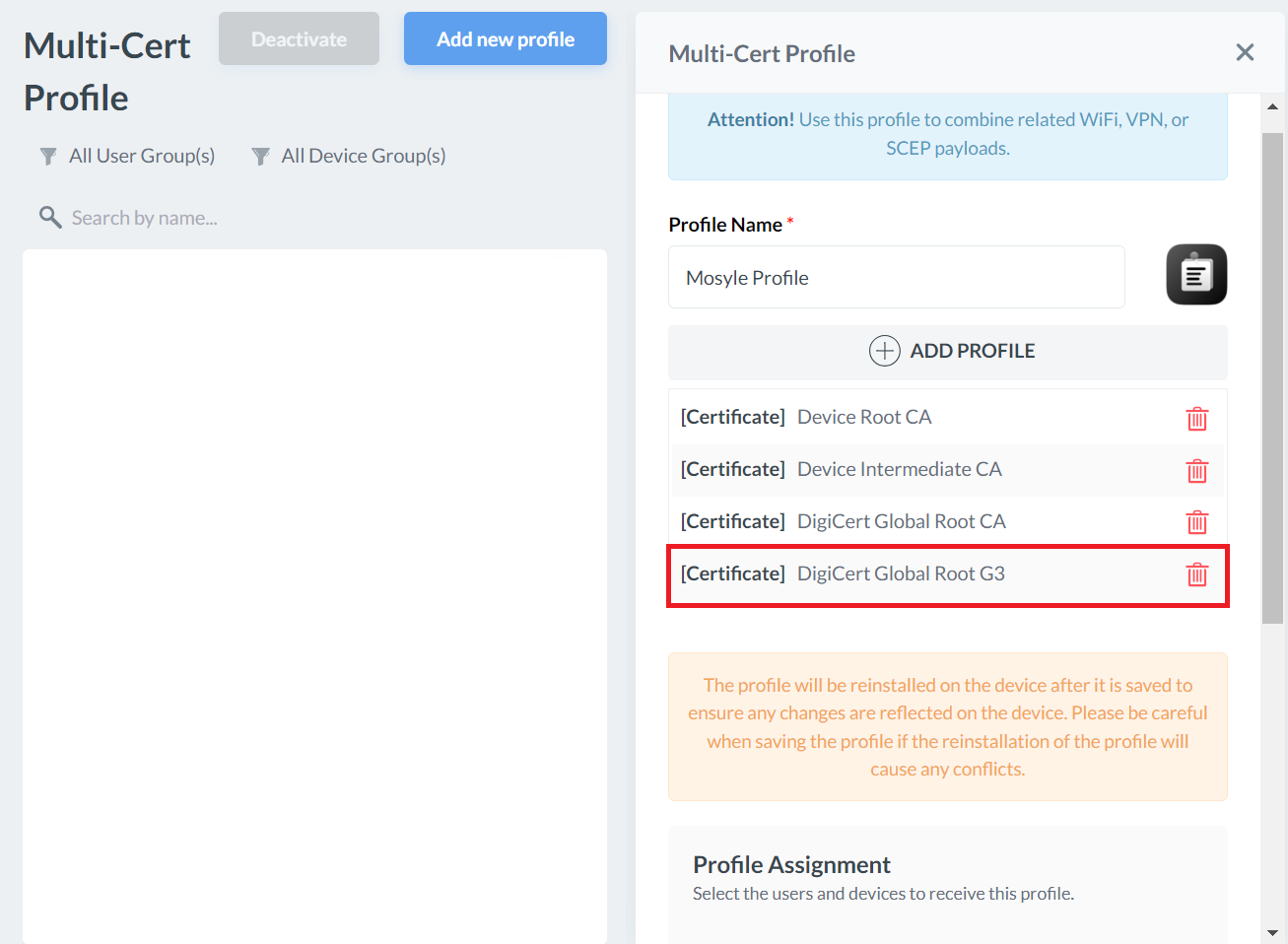
Task: Close the Multi-Cert Profile panel
Action: click(1245, 52)
